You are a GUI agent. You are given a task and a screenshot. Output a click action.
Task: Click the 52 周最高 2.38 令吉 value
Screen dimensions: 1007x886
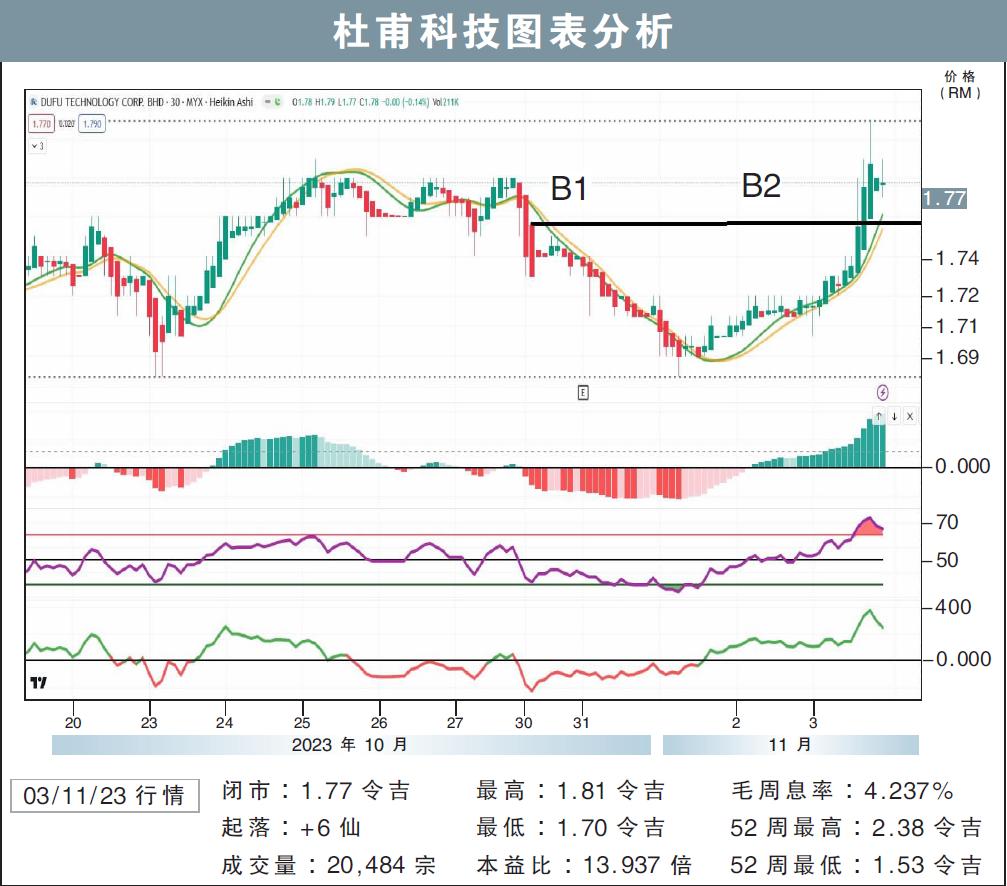click(855, 828)
